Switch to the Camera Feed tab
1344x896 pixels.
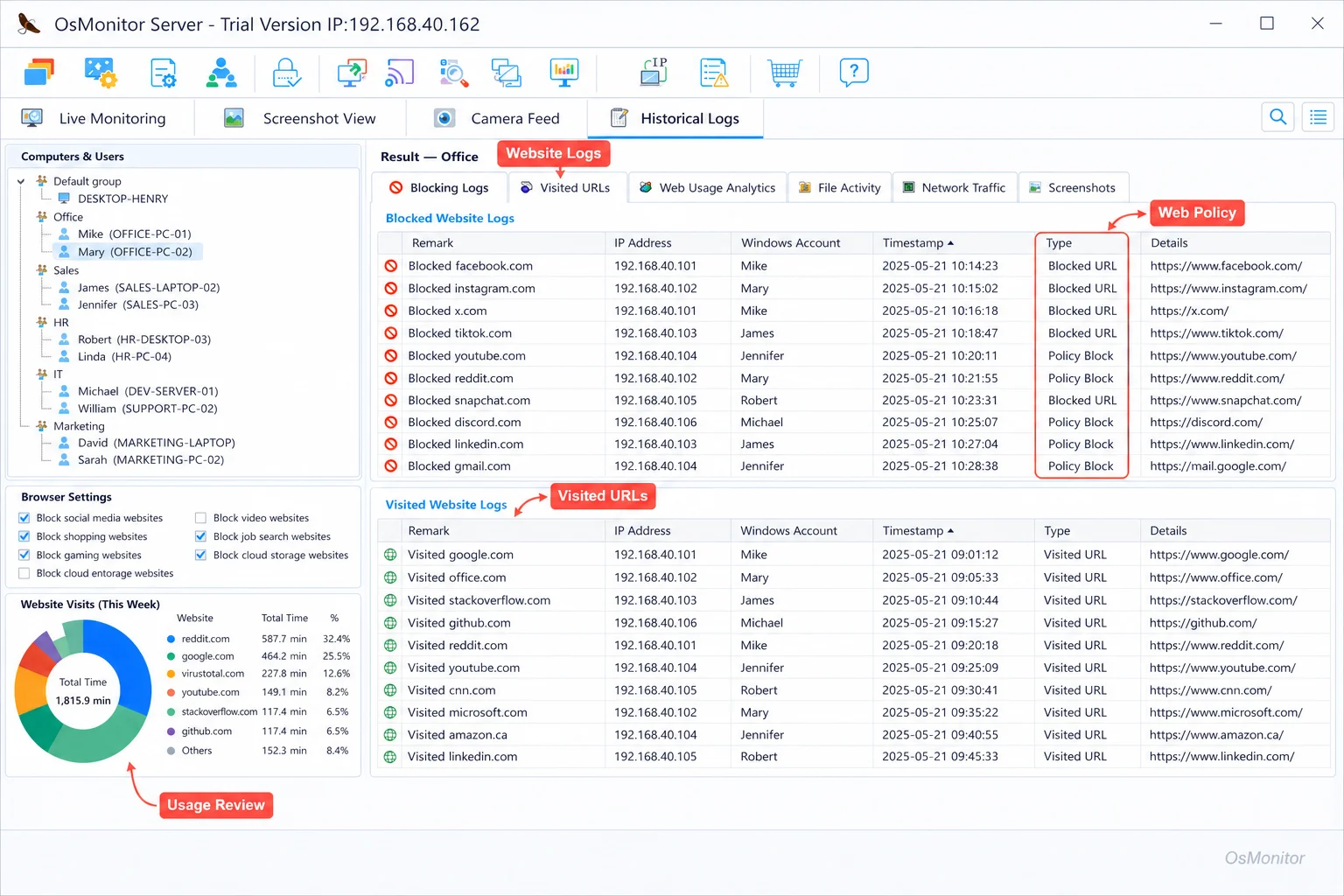(497, 118)
